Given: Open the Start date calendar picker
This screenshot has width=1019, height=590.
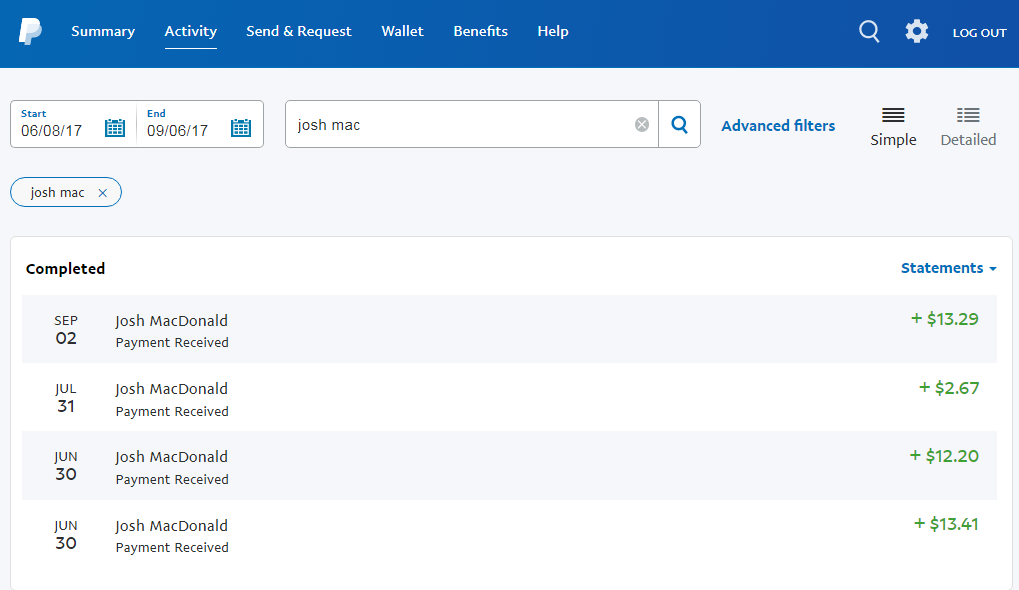Looking at the screenshot, I should (115, 128).
